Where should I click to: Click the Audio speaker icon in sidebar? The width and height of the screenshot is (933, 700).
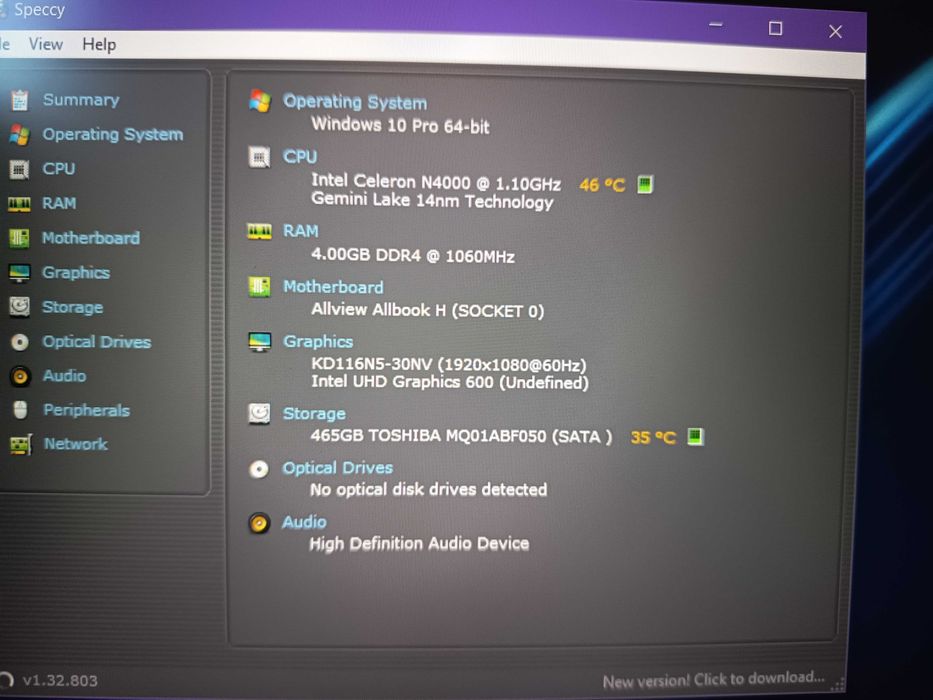(20, 376)
